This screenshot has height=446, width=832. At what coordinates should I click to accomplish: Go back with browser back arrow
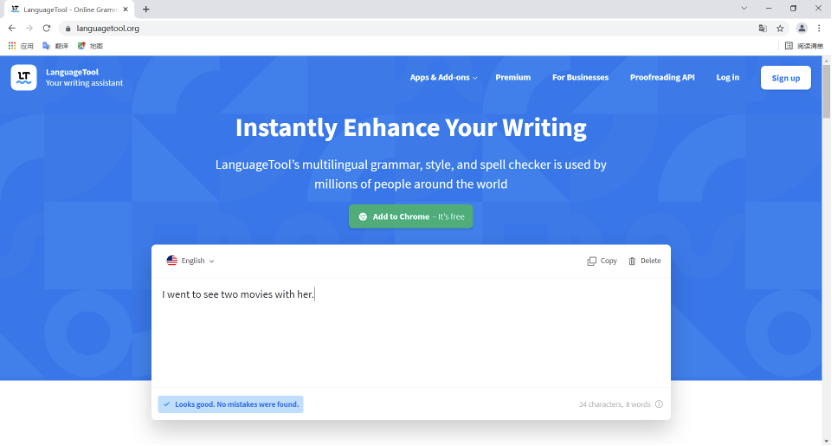(x=12, y=28)
